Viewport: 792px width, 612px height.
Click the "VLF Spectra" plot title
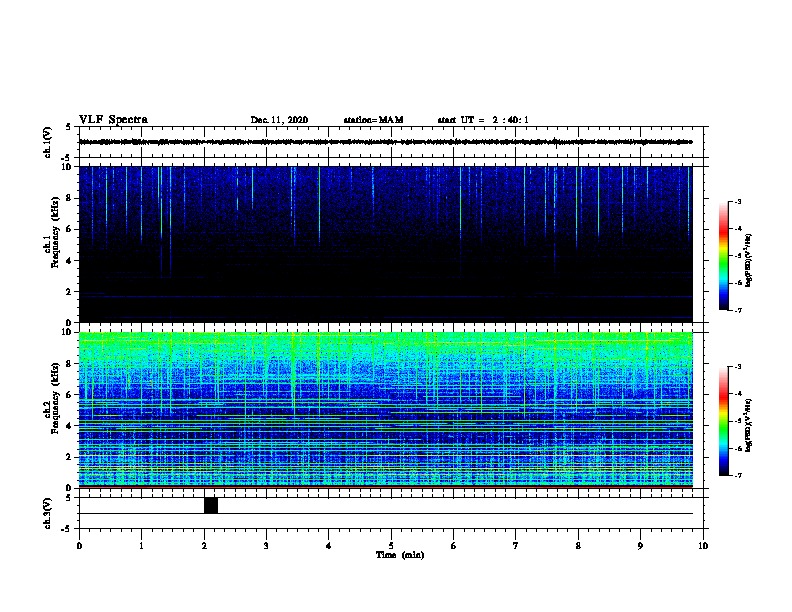(113, 120)
